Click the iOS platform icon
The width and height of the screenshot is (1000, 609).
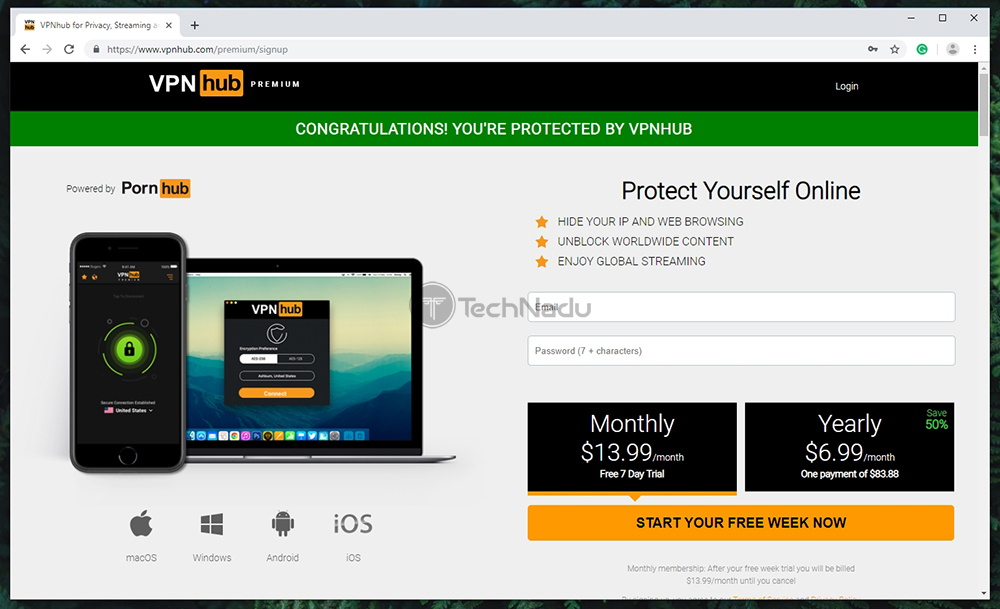click(353, 524)
